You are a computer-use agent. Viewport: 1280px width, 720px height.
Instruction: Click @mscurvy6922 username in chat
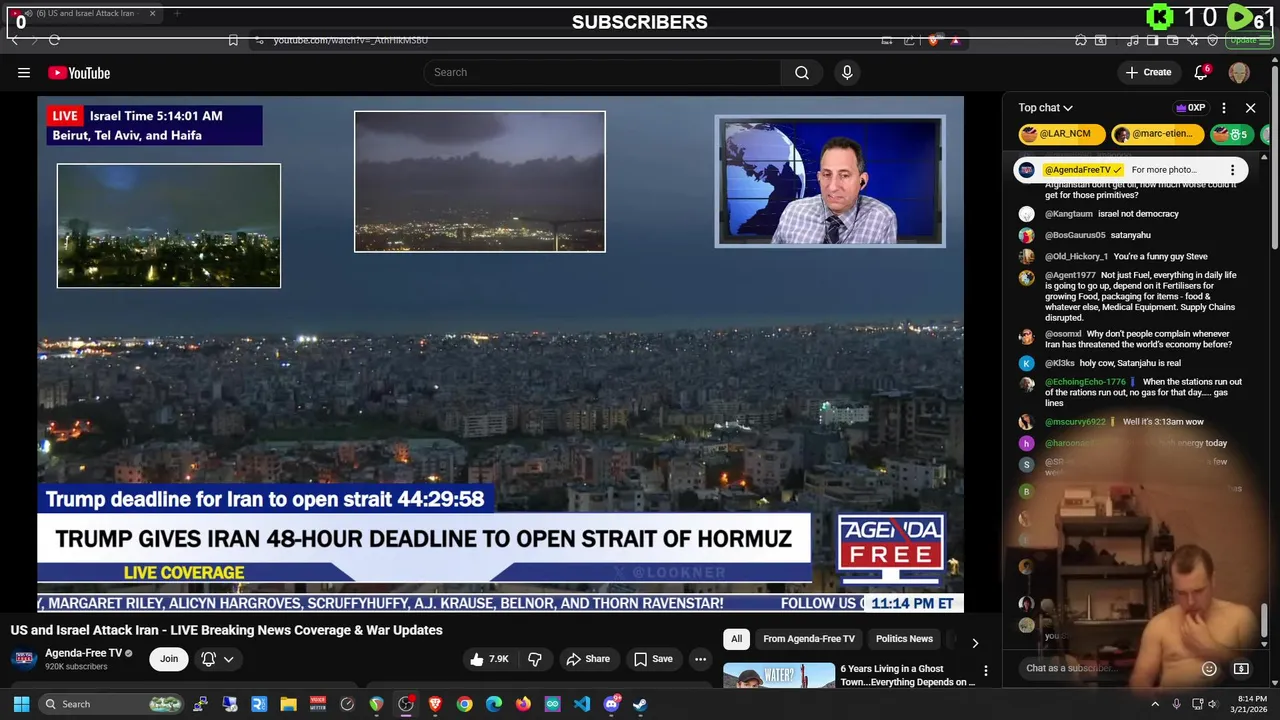tap(1075, 422)
